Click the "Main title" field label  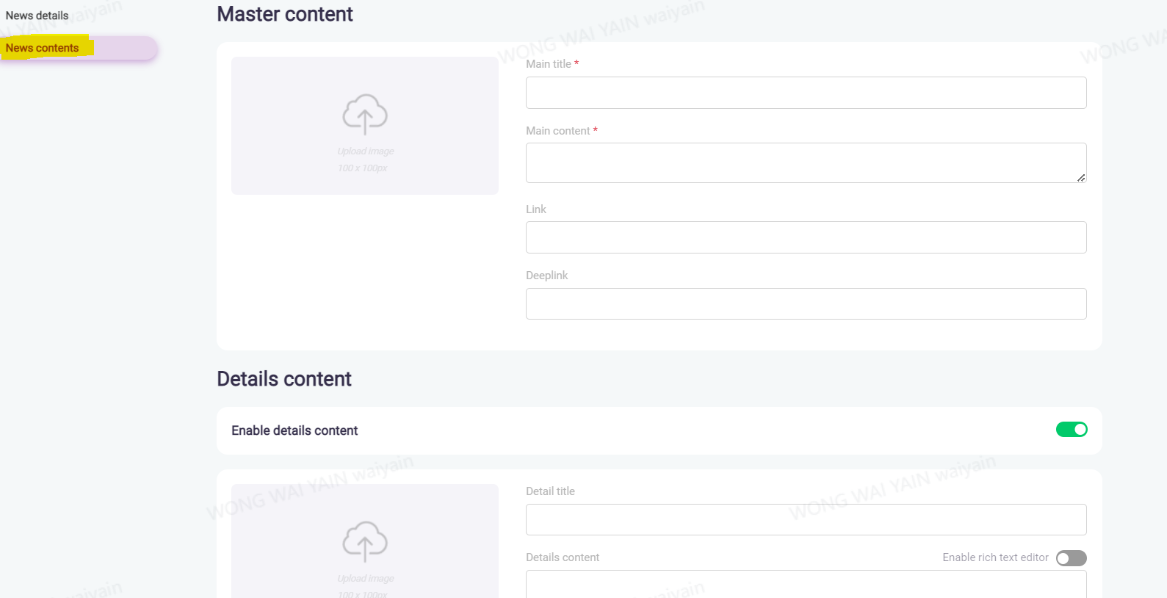click(x=549, y=64)
